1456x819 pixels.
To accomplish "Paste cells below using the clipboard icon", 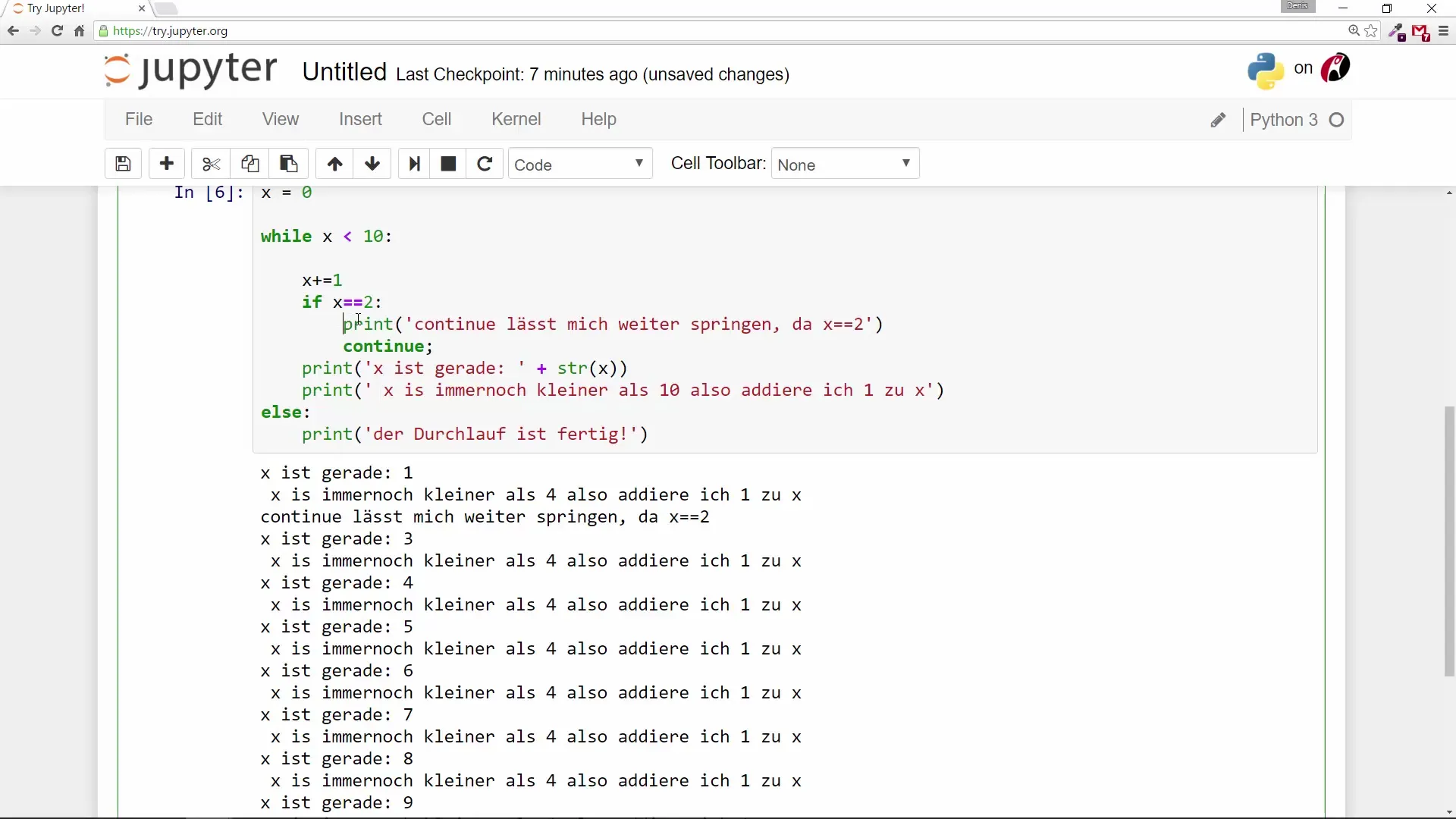I will [x=288, y=164].
